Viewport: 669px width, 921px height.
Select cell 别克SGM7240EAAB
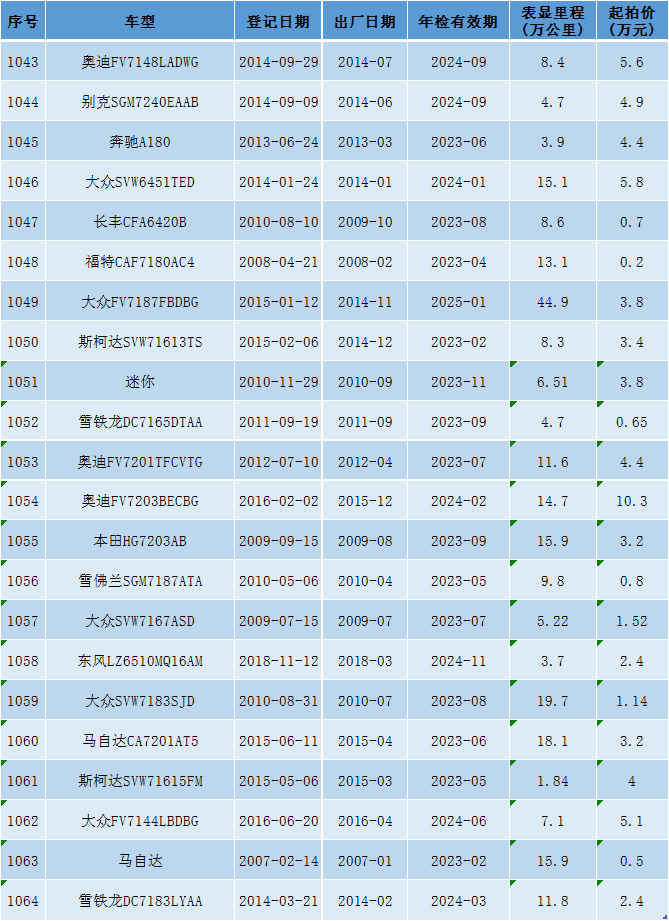(x=140, y=102)
